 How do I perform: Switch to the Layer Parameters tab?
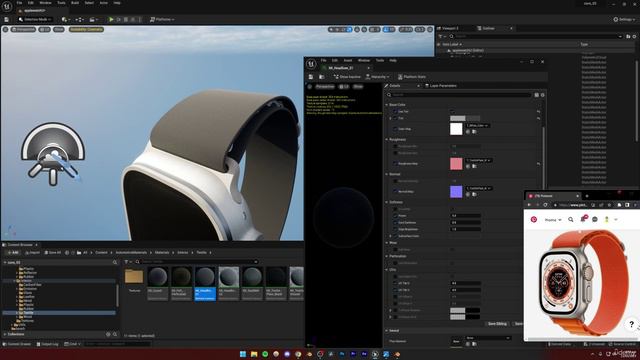point(441,86)
